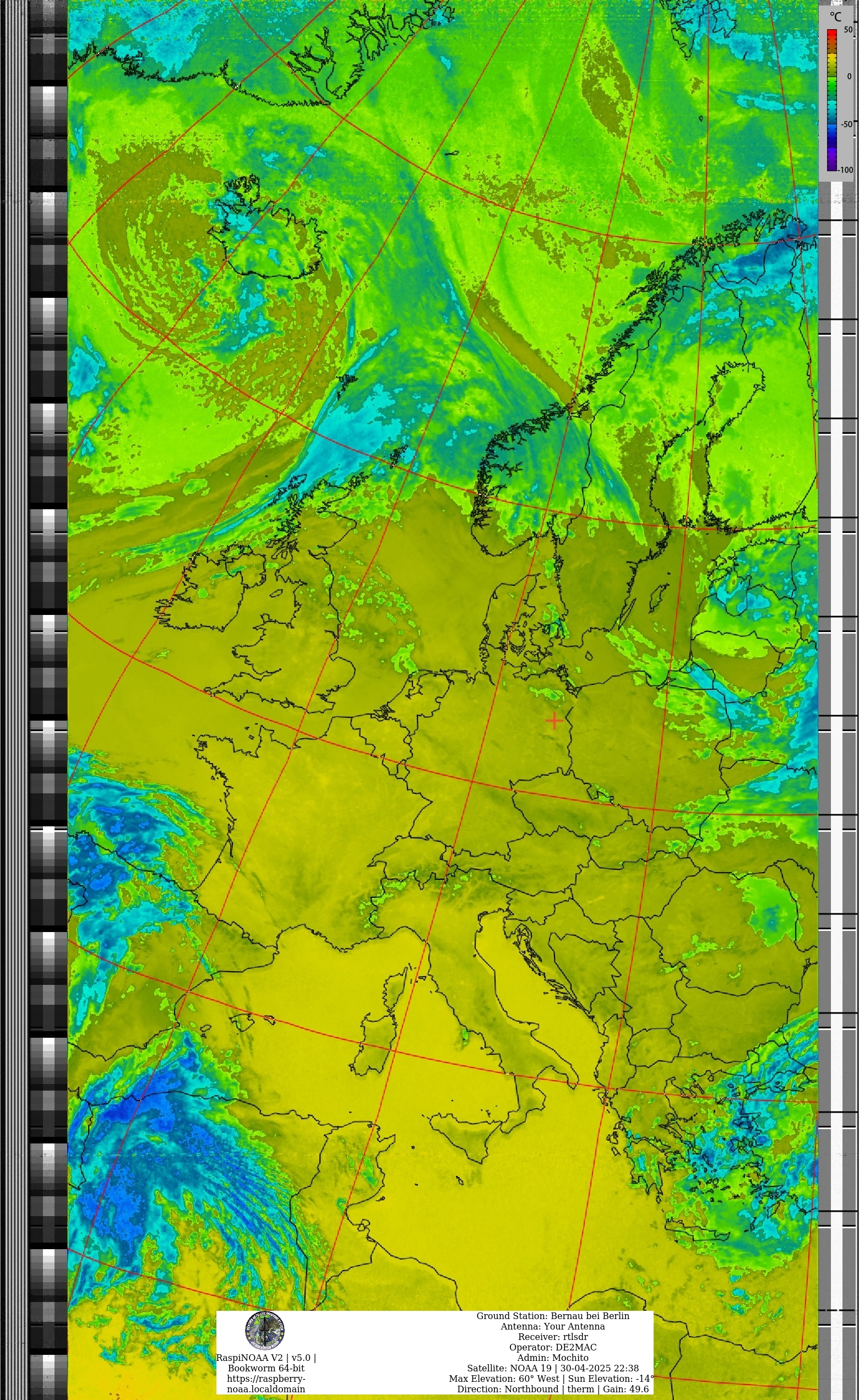Click the -100 label on temperature scale
The height and width of the screenshot is (1400, 859).
click(x=846, y=170)
